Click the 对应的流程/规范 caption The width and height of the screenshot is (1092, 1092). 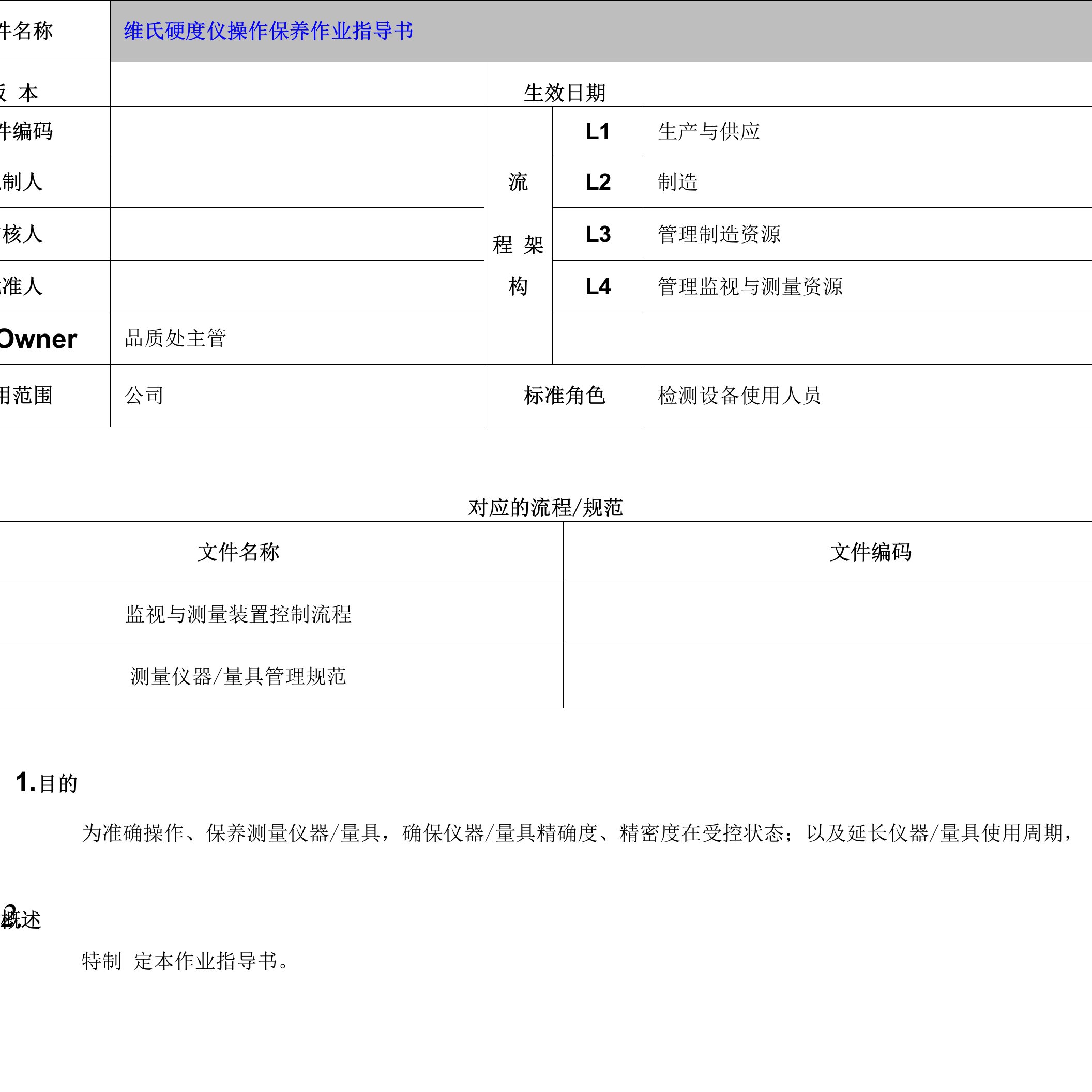coord(545,508)
